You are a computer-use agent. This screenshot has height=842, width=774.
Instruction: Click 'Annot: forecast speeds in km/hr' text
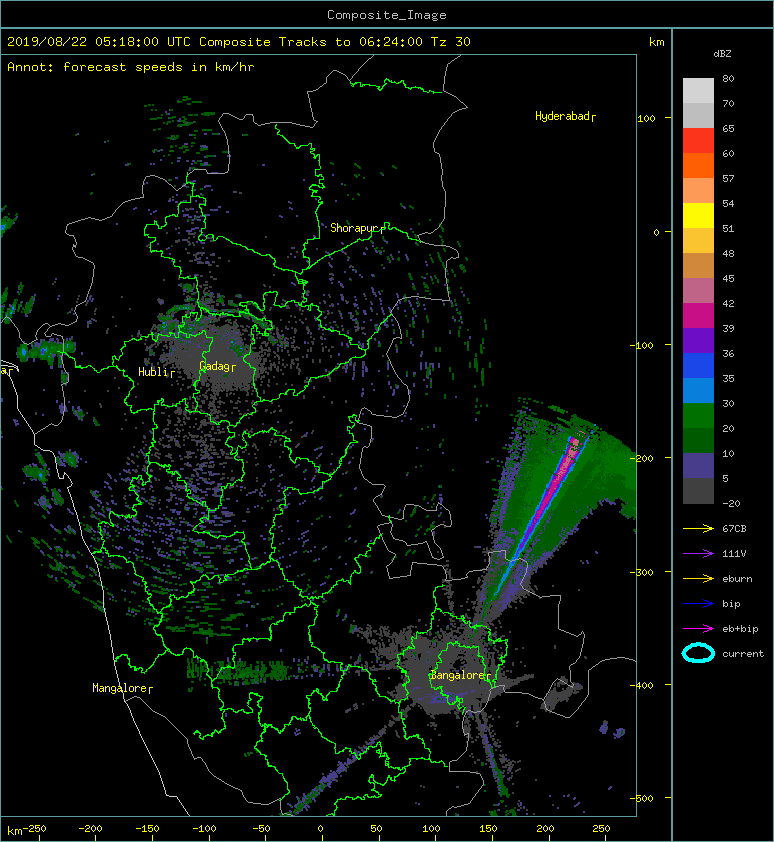tap(131, 67)
